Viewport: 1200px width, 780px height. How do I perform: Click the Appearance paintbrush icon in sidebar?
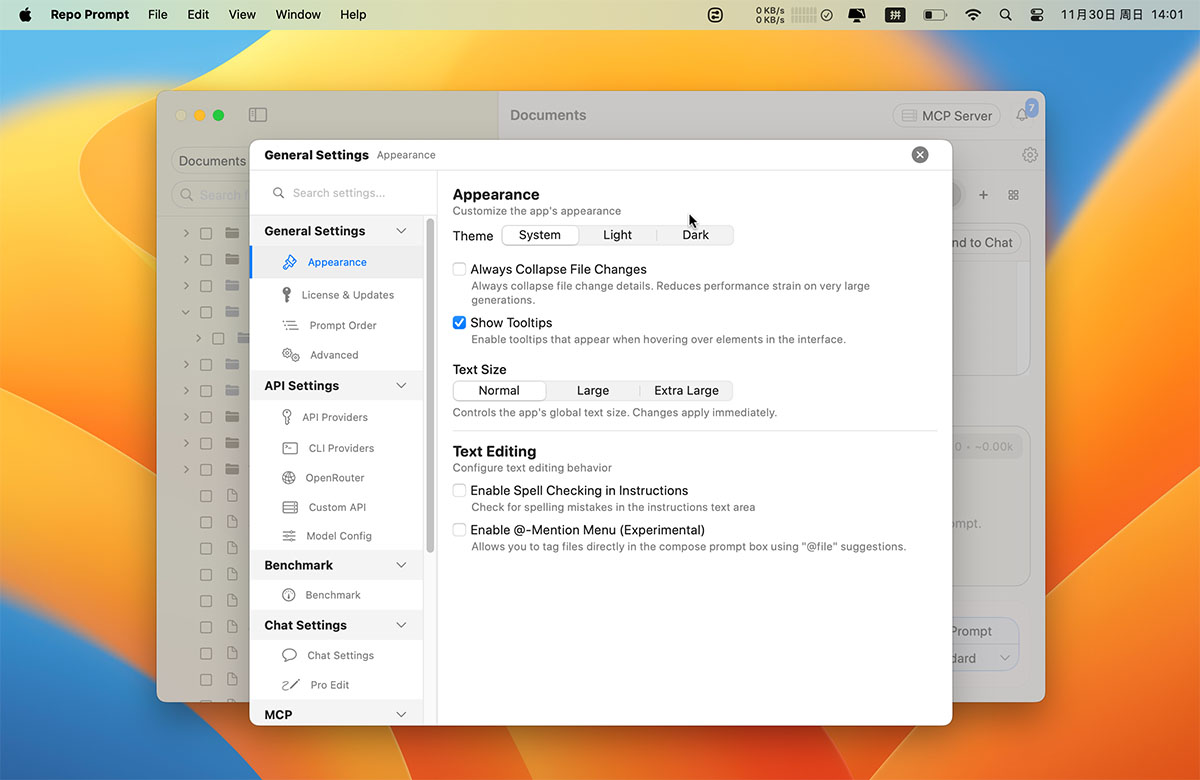[x=290, y=262]
